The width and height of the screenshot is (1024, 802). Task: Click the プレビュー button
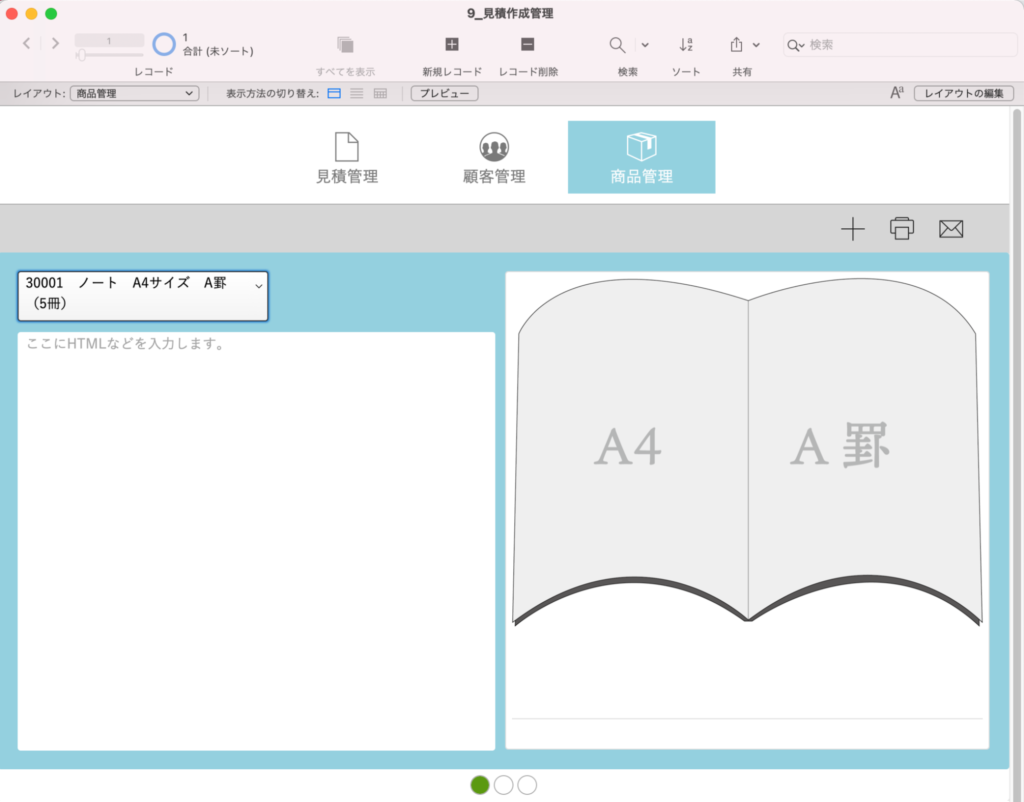[444, 93]
